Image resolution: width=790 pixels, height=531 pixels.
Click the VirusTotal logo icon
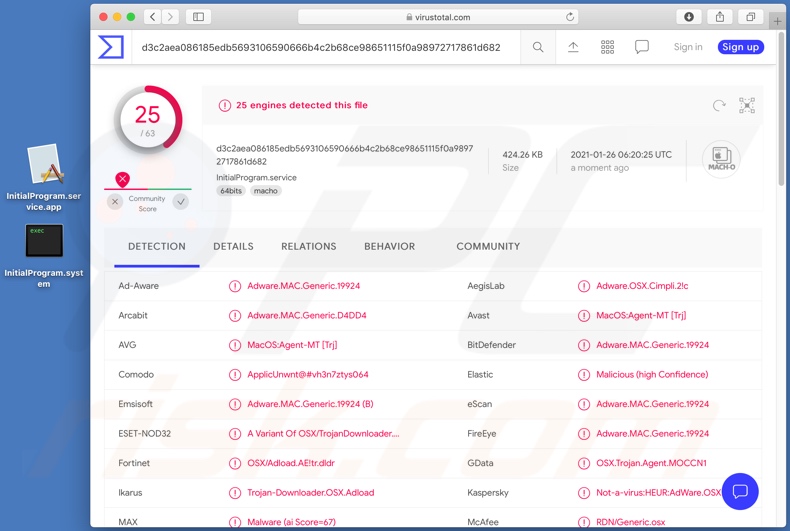click(x=111, y=47)
